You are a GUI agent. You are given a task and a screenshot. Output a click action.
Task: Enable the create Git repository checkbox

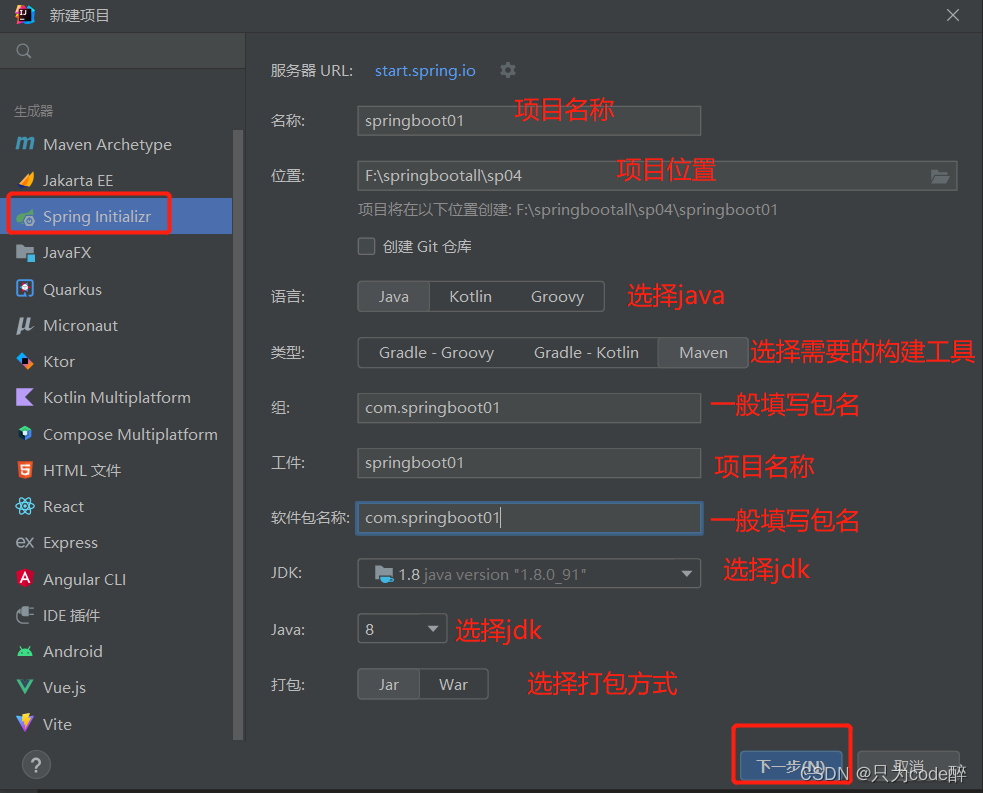(366, 246)
